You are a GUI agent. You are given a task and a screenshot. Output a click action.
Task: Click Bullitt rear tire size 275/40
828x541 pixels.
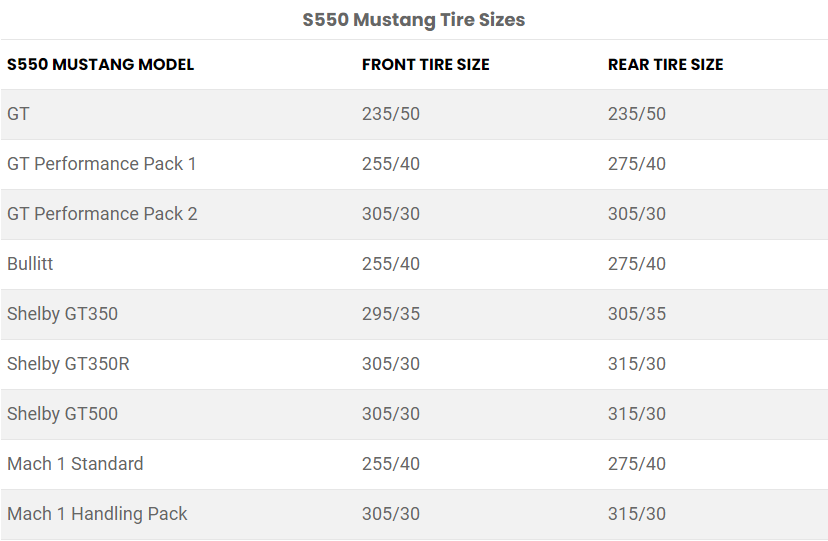tap(637, 264)
